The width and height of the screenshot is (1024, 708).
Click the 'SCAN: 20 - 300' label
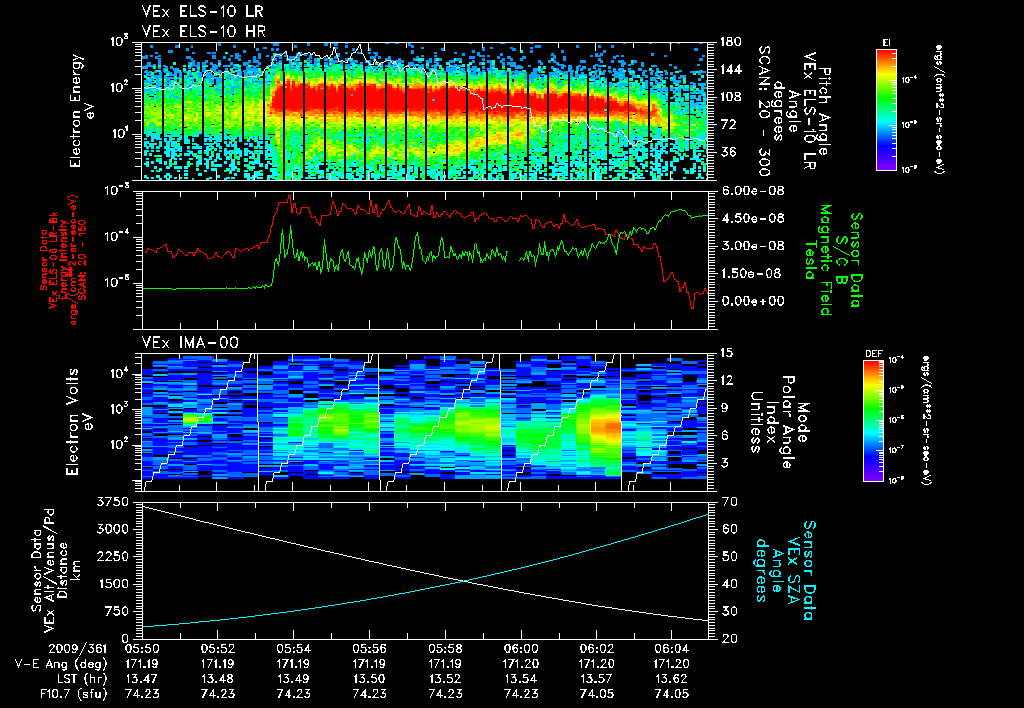pos(763,111)
